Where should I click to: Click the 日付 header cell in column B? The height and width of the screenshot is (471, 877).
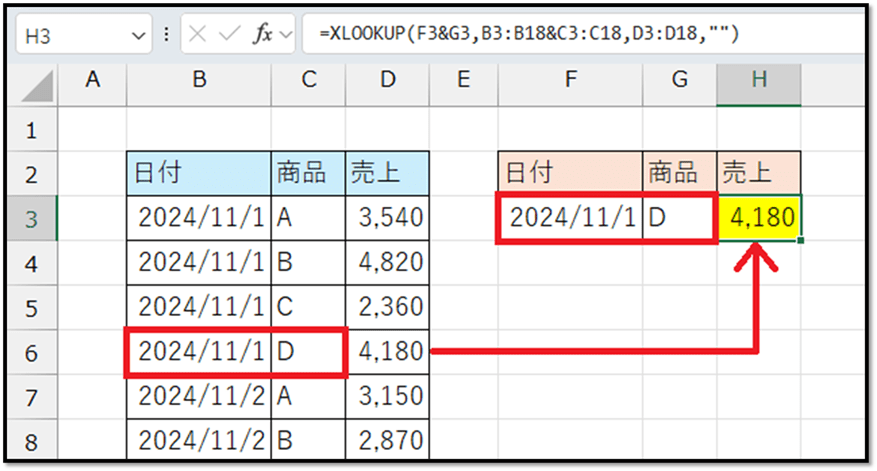click(x=198, y=174)
